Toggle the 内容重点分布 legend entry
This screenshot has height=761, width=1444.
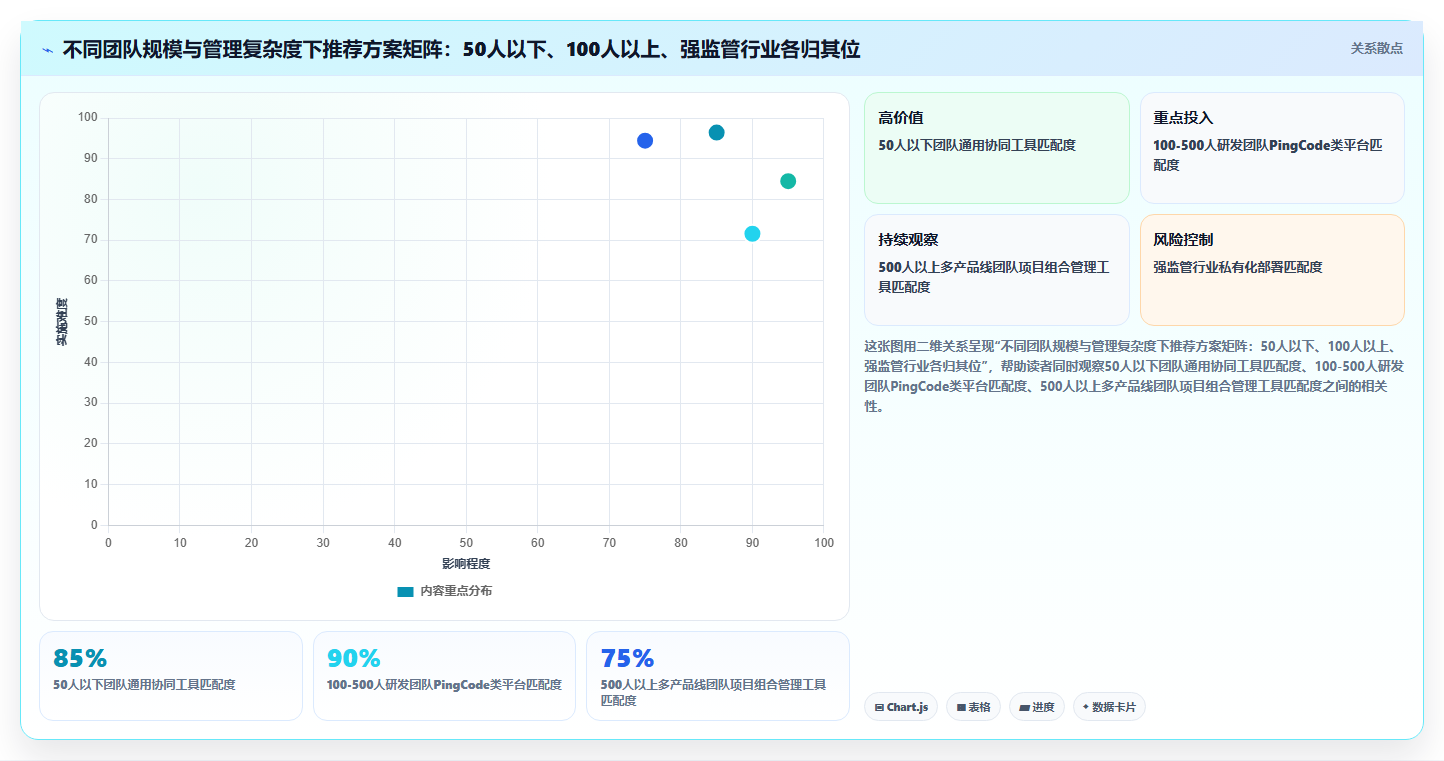444,591
